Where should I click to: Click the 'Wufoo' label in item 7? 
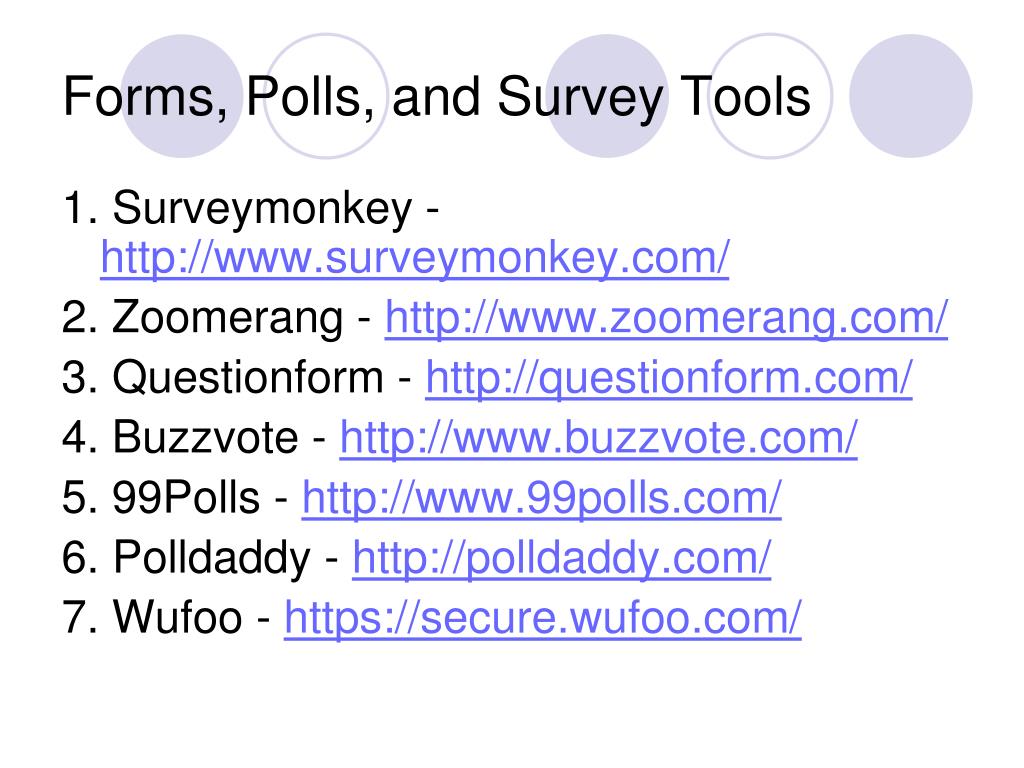pos(178,617)
